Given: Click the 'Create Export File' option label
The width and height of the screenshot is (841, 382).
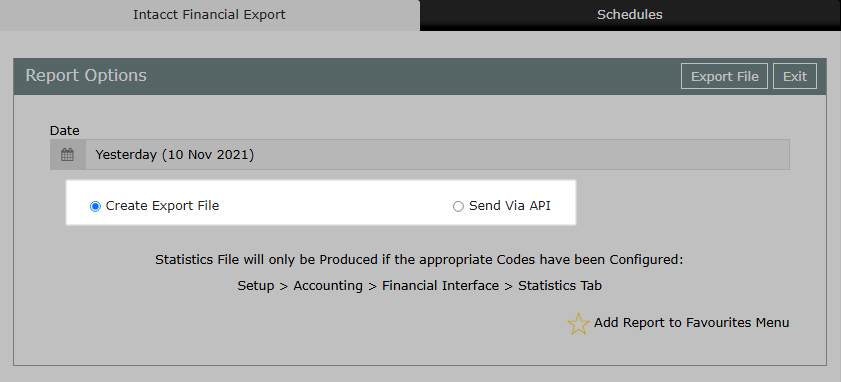Looking at the screenshot, I should tap(163, 205).
